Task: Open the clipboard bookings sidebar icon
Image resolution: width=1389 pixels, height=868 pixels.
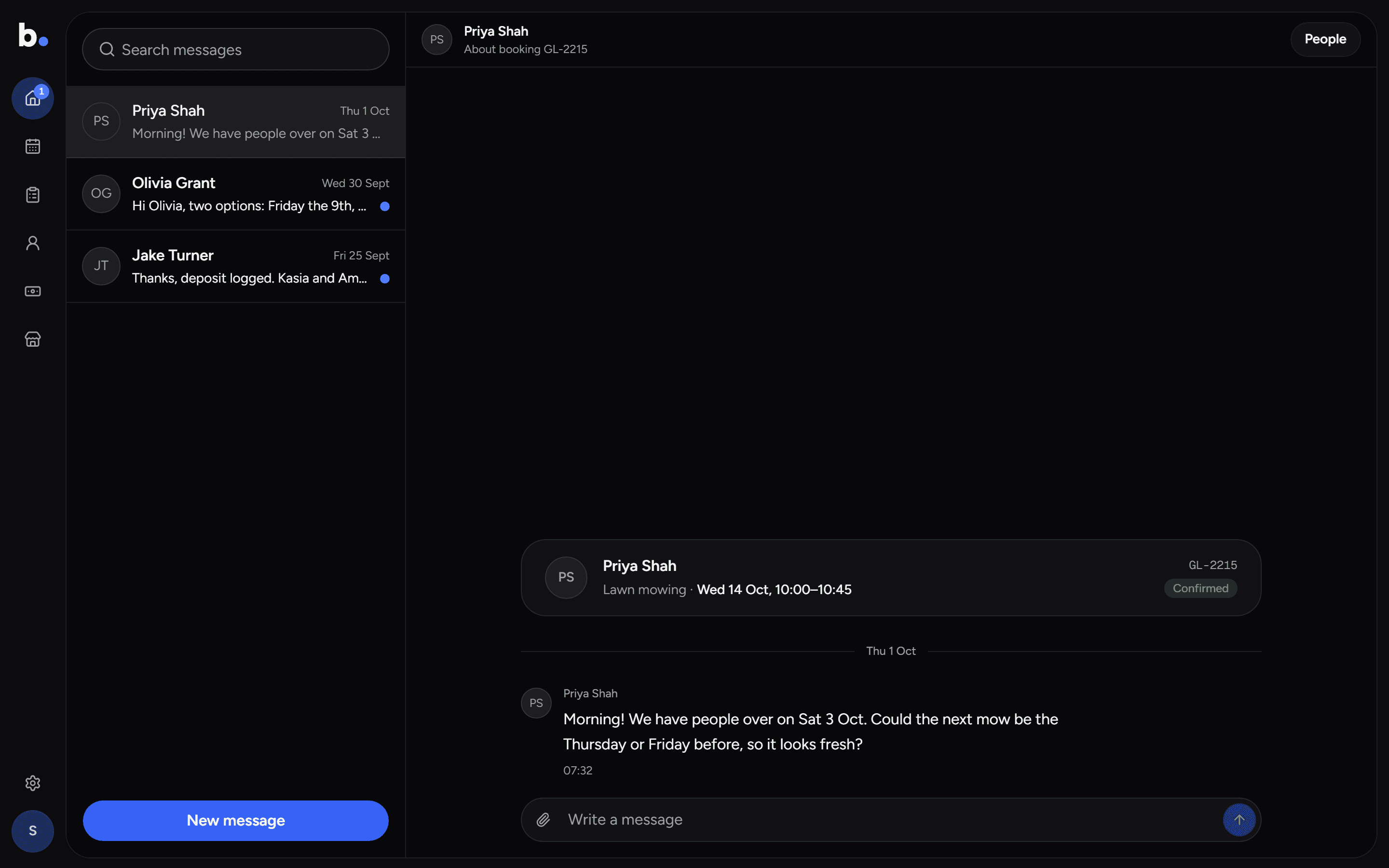Action: pyautogui.click(x=33, y=195)
